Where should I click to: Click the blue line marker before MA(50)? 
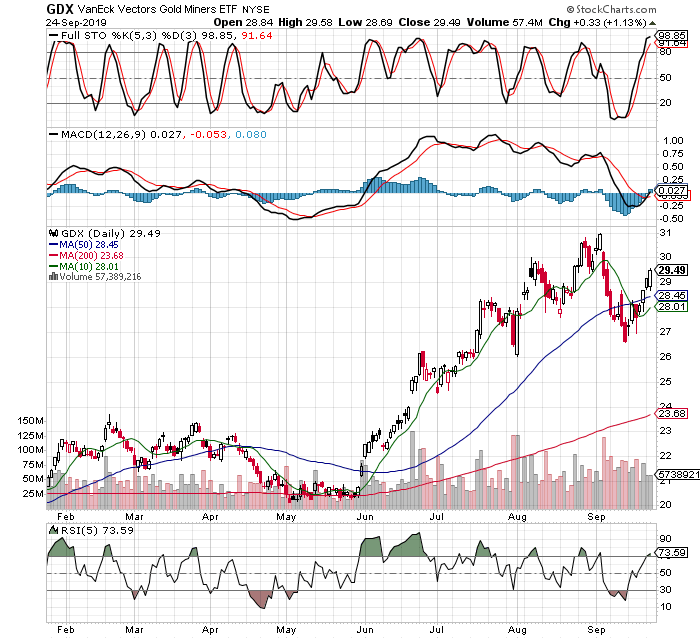pyautogui.click(x=54, y=245)
